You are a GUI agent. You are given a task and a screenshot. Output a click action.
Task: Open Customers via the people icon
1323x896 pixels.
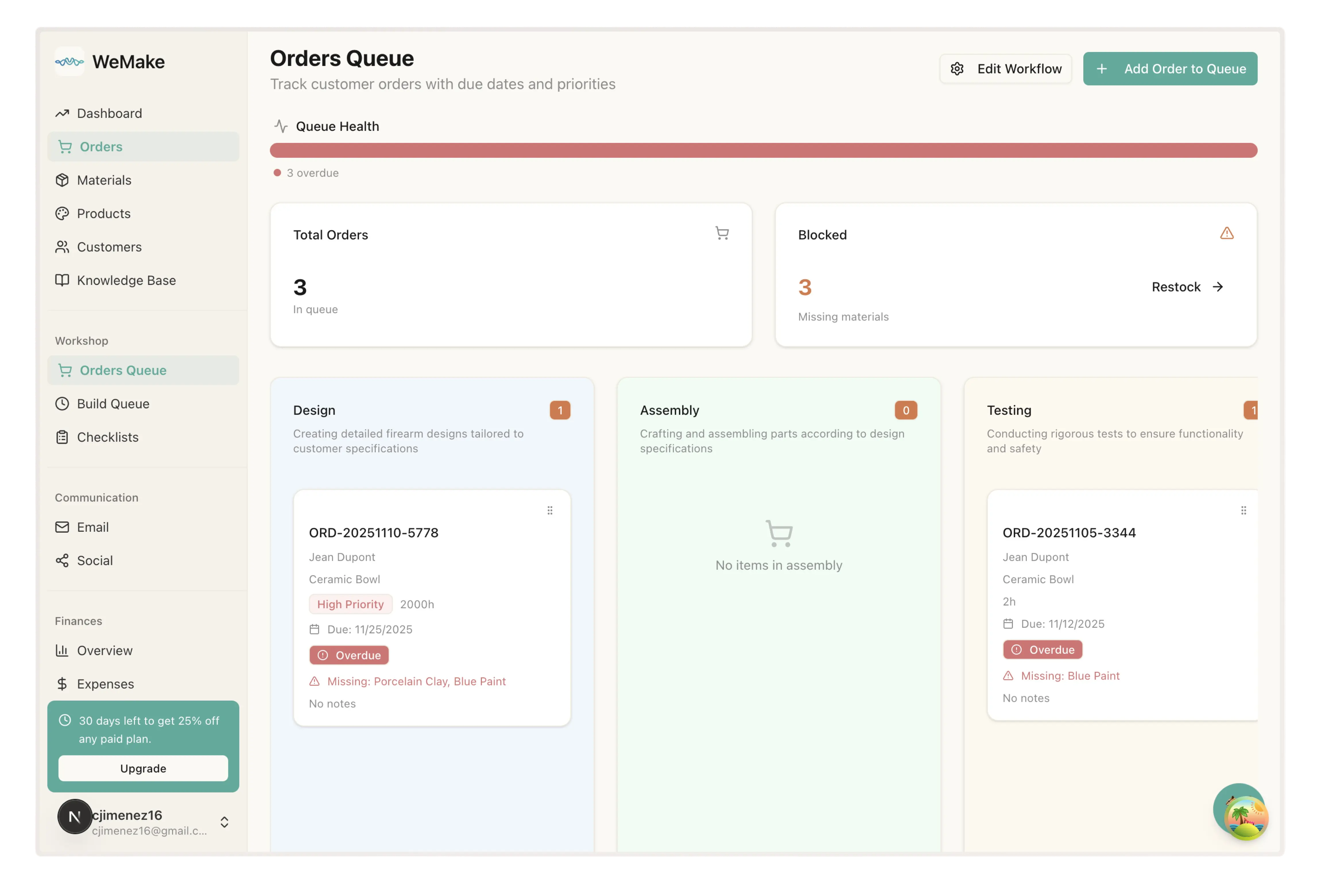63,247
